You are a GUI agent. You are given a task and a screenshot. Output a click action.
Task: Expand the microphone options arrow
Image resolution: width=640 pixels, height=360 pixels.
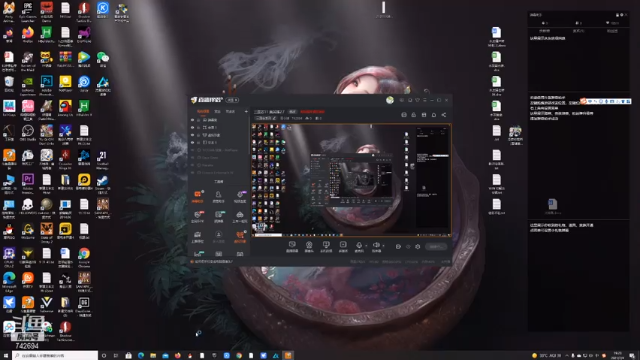[x=366, y=245]
